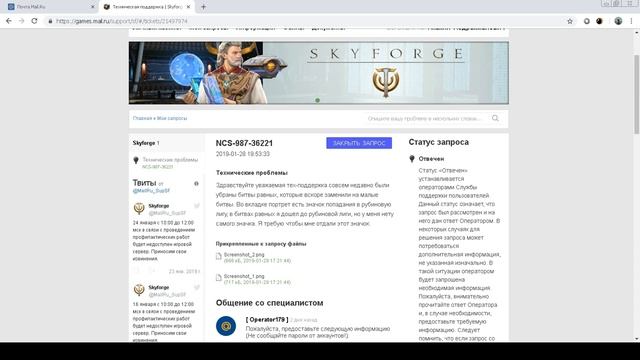640x360 pixels.
Task: Click the pin icon beside Технические проблемы
Action: 136,160
